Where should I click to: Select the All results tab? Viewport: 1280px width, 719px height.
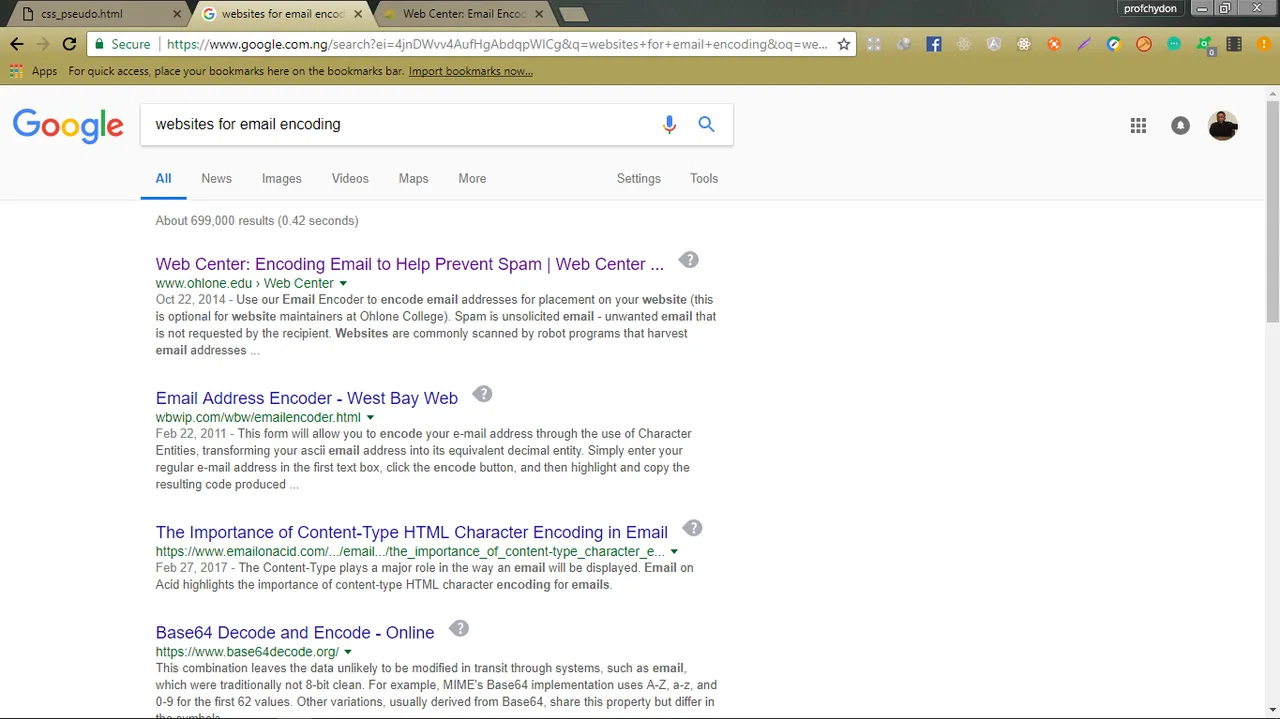coord(163,178)
